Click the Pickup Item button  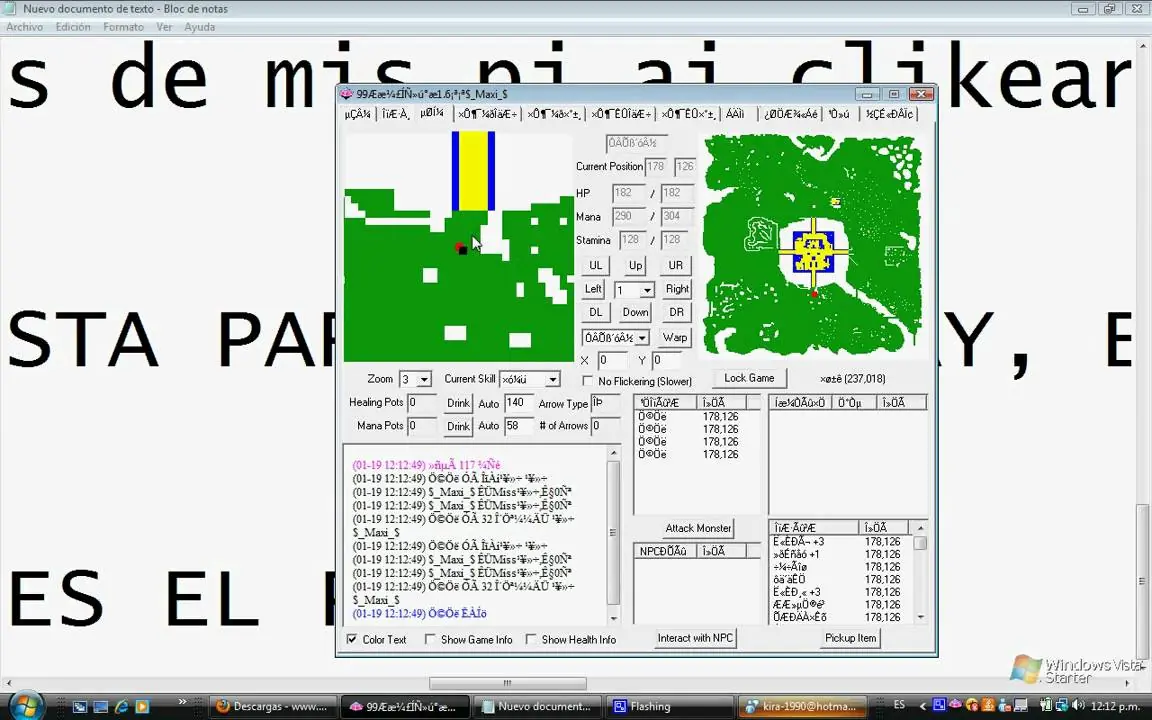coord(850,638)
